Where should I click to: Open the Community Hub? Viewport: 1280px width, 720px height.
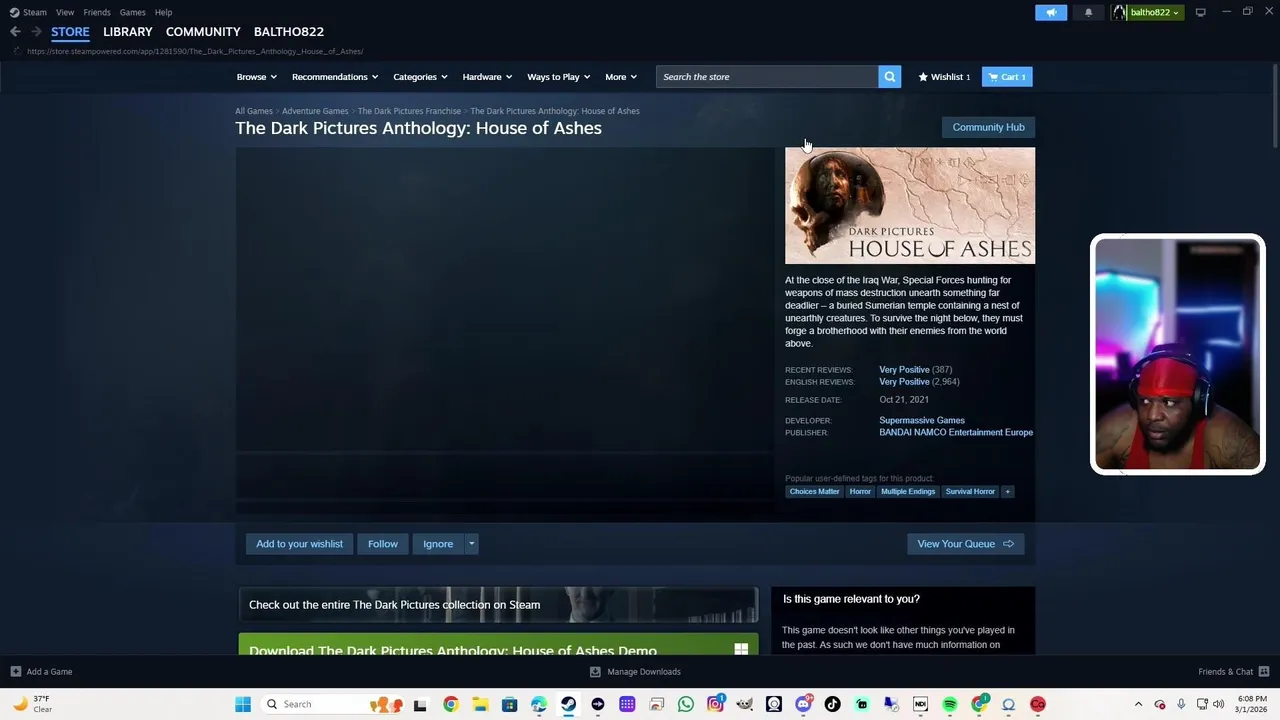point(988,127)
